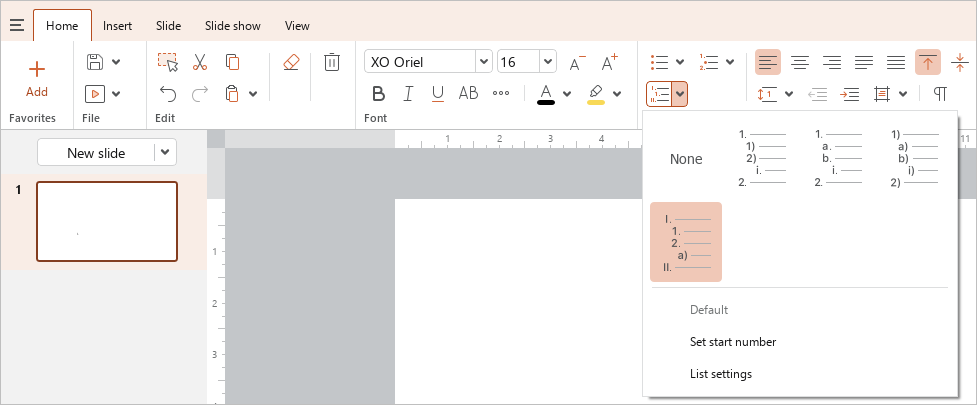This screenshot has width=977, height=405.
Task: Click the New slide button
Action: click(96, 153)
